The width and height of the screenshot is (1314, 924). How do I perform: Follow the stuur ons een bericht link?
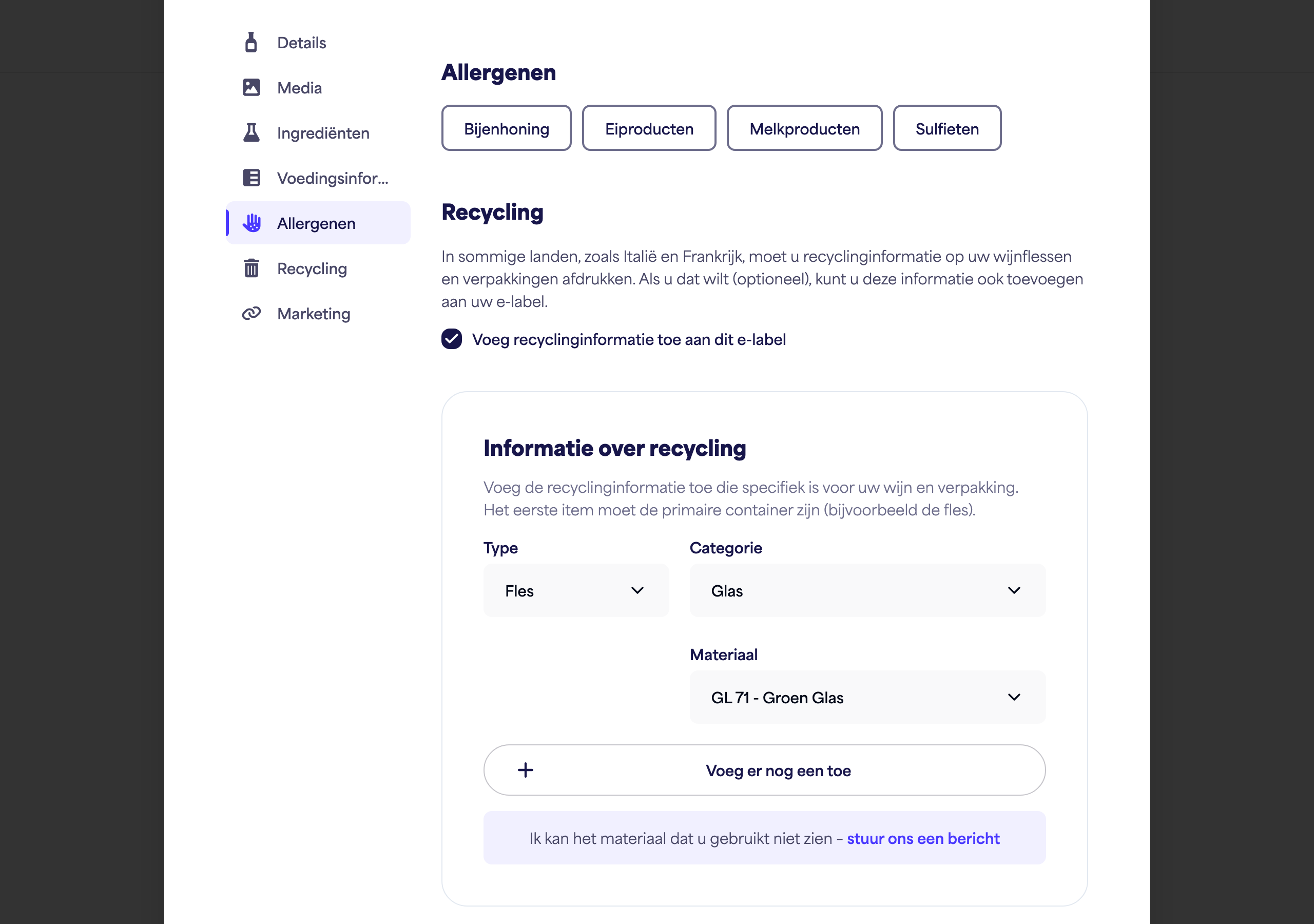[x=923, y=838]
